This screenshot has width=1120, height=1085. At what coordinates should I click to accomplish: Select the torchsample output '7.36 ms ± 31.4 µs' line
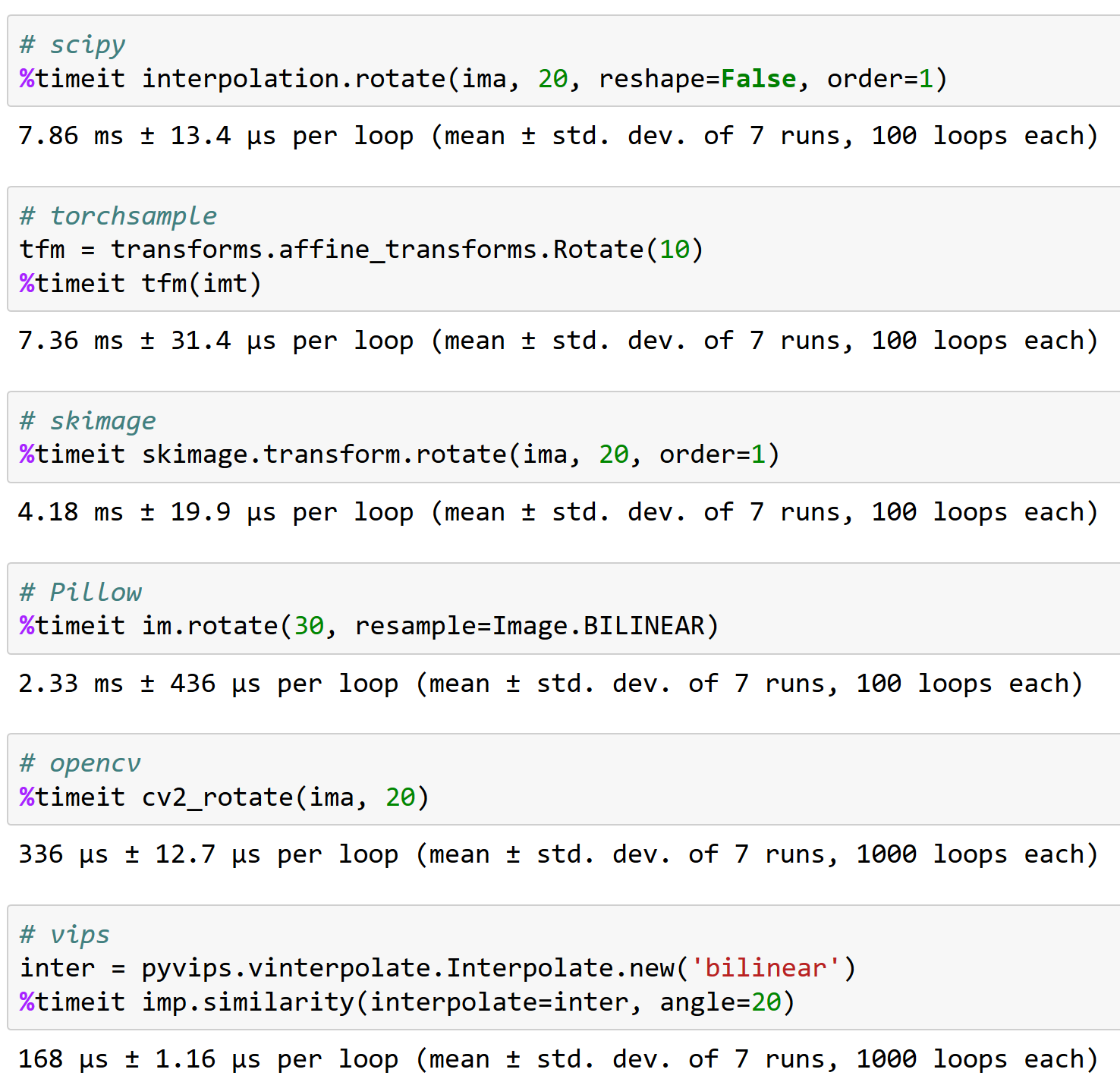[x=558, y=341]
